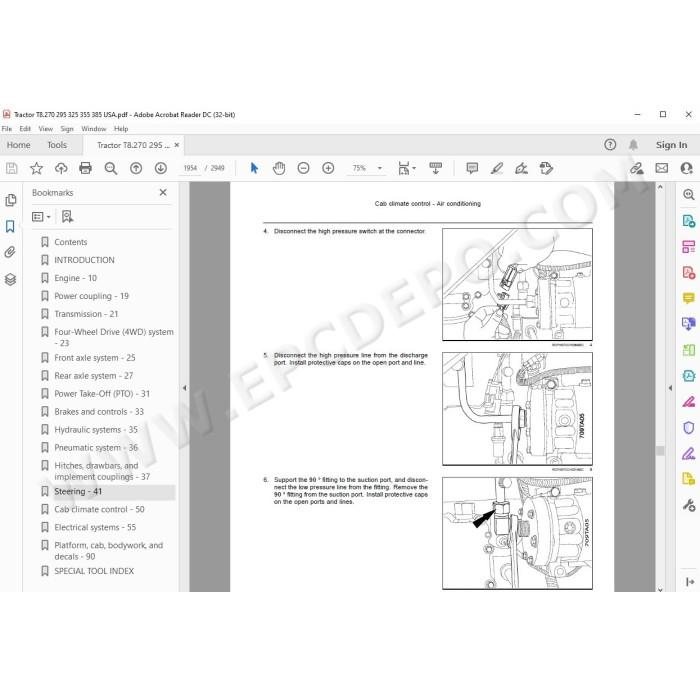Open the help question mark
The height and width of the screenshot is (700, 700).
click(x=610, y=145)
